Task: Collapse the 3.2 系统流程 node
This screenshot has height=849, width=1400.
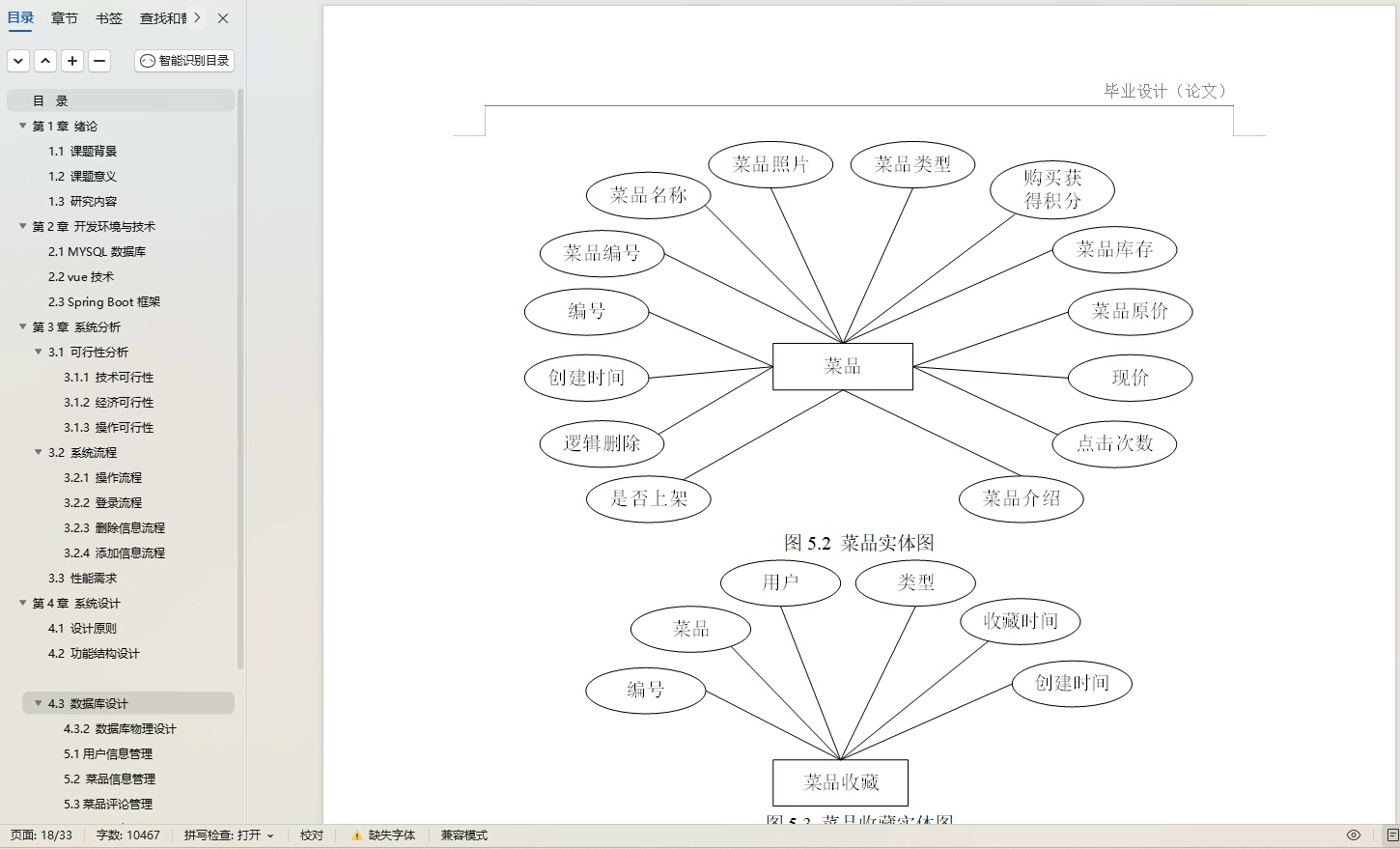Action: tap(39, 452)
